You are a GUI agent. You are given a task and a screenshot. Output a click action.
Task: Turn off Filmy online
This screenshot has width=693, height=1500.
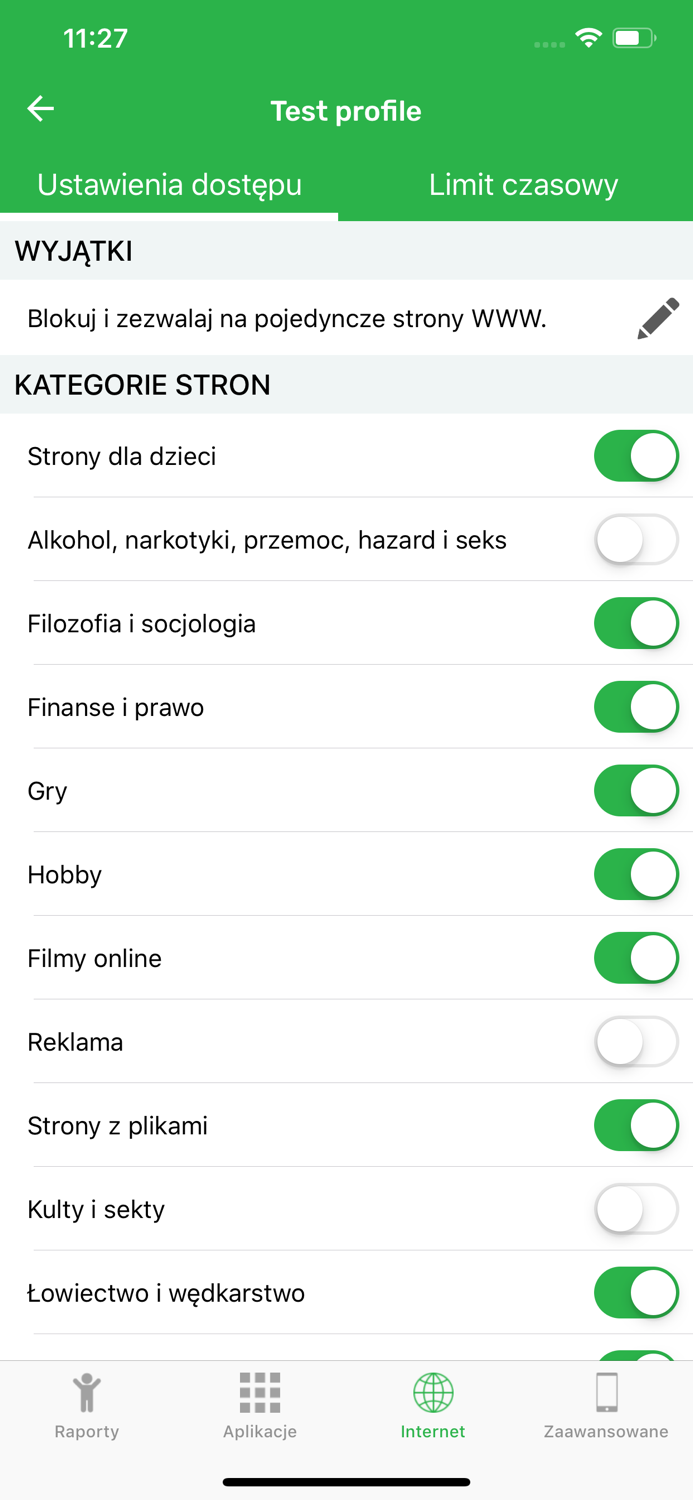[x=637, y=957]
